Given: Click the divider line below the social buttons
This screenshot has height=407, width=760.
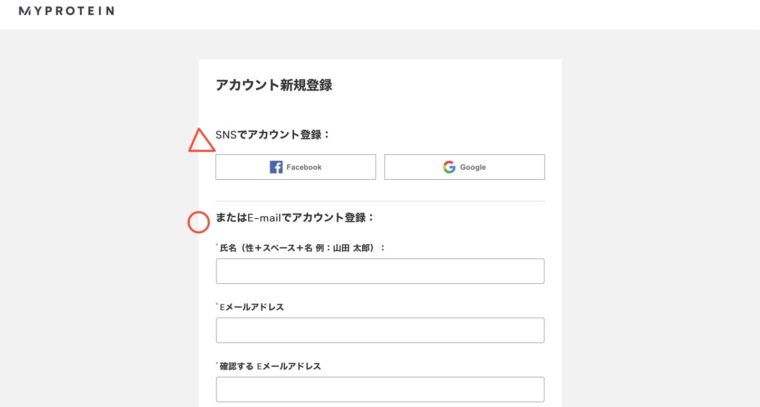Looking at the screenshot, I should point(380,201).
